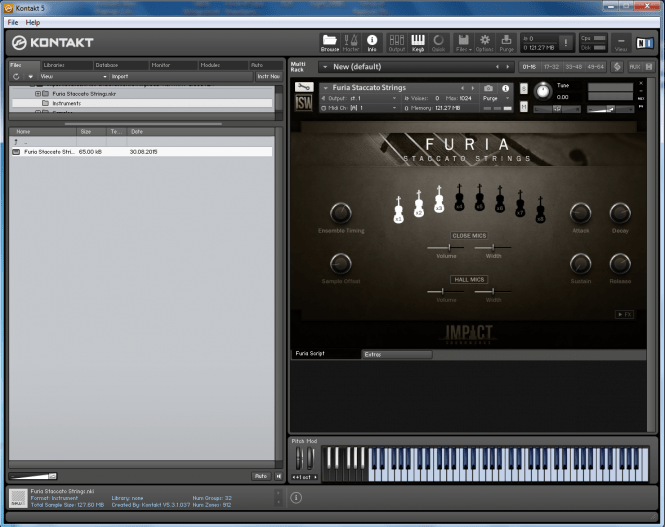This screenshot has width=665, height=527.
Task: Click the Impact Soundworks ISW logo
Action: tap(304, 103)
